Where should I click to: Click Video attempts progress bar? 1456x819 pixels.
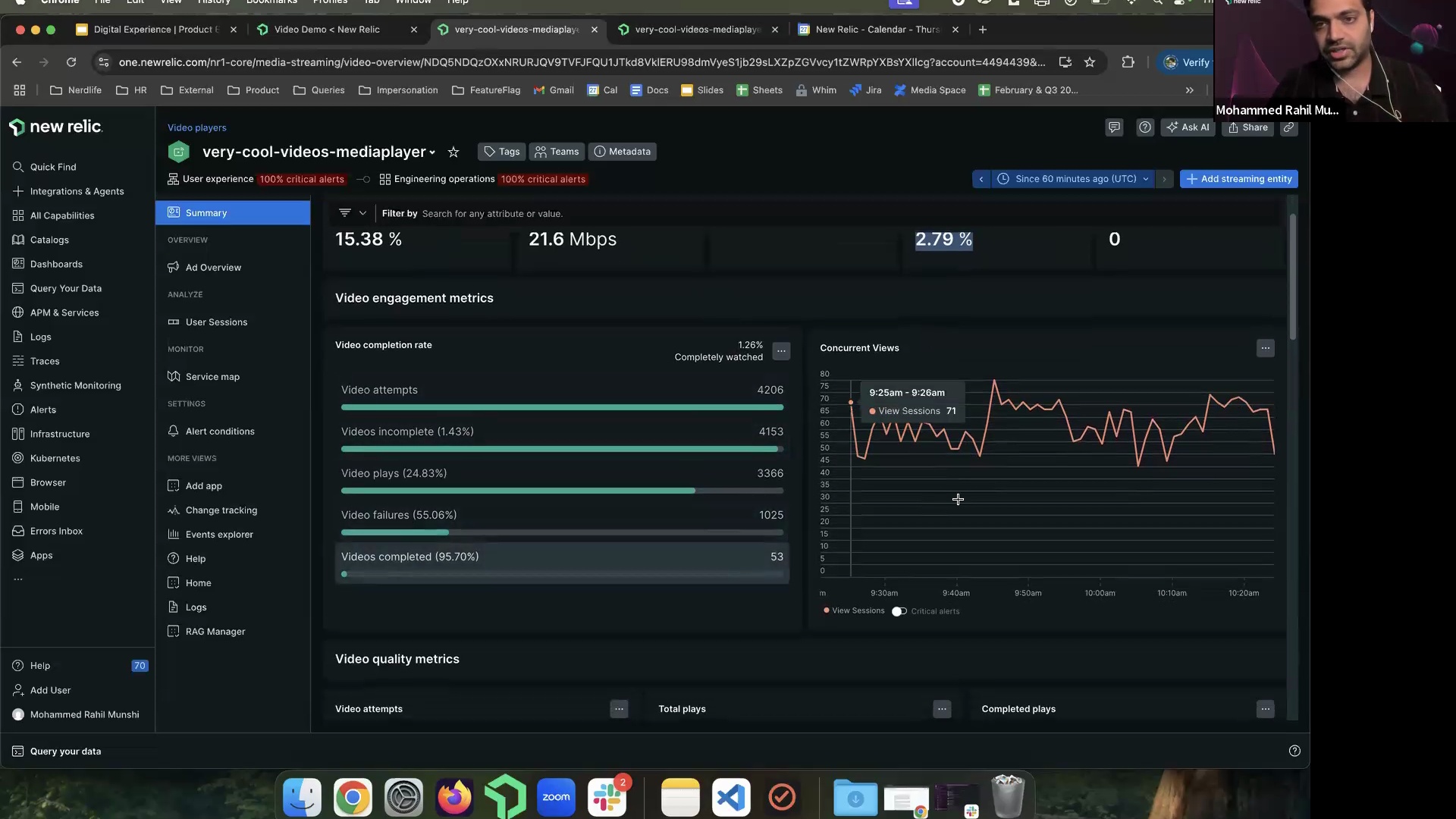click(x=562, y=408)
